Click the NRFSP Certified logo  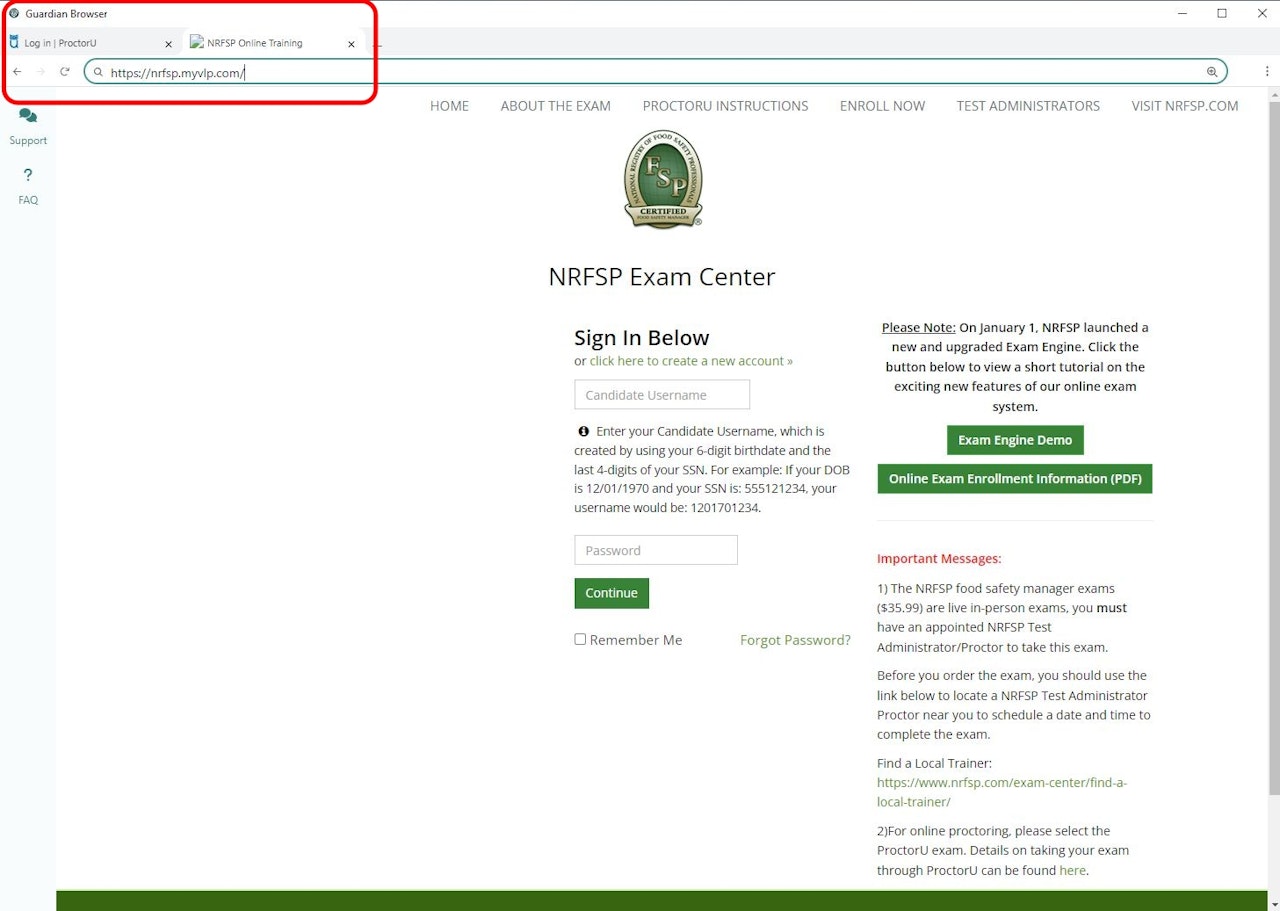(x=663, y=179)
